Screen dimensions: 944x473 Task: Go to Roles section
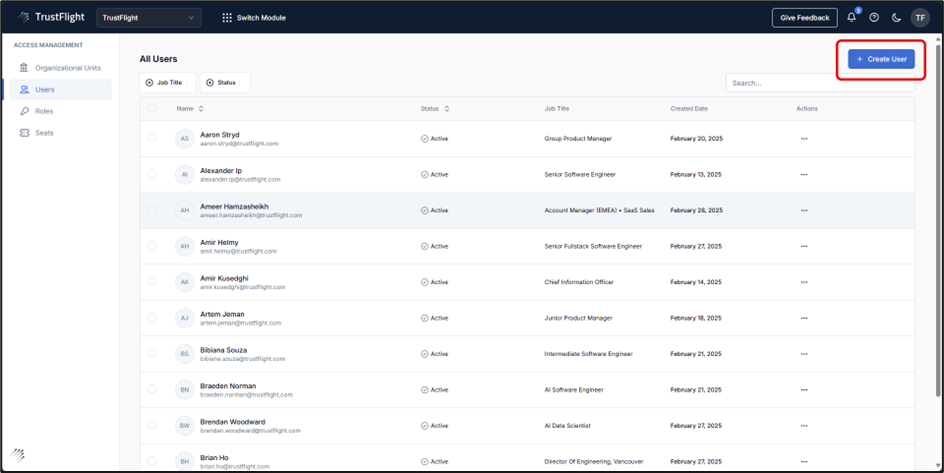coord(60,111)
